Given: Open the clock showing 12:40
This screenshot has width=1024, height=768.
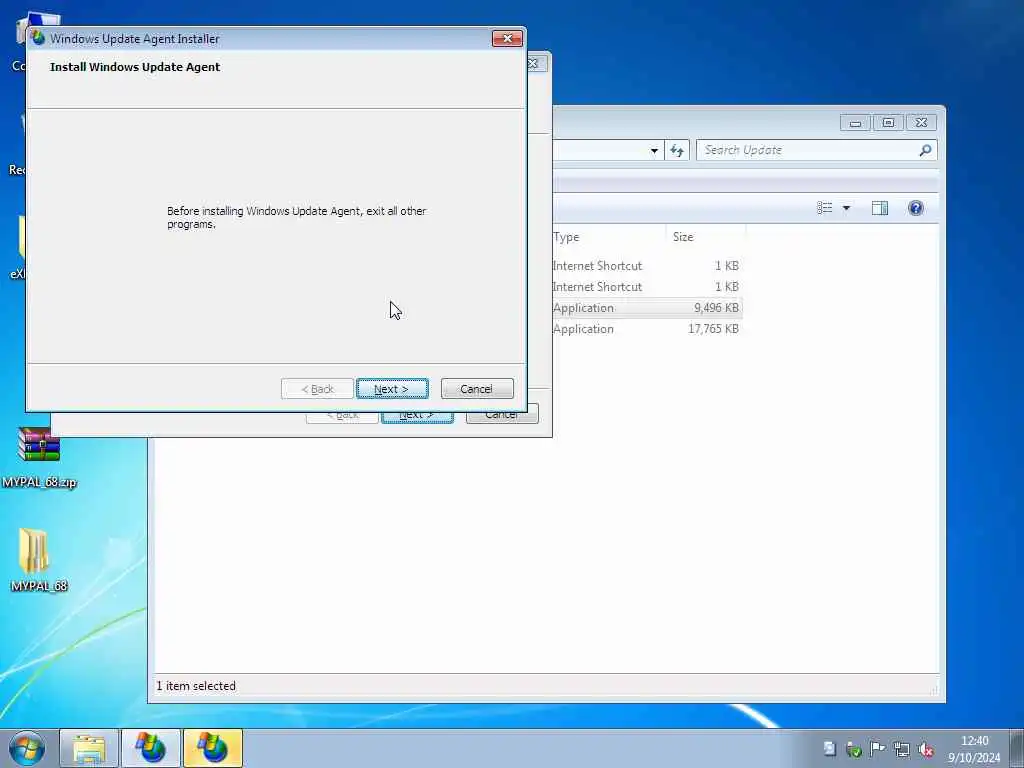Looking at the screenshot, I should pos(974,749).
